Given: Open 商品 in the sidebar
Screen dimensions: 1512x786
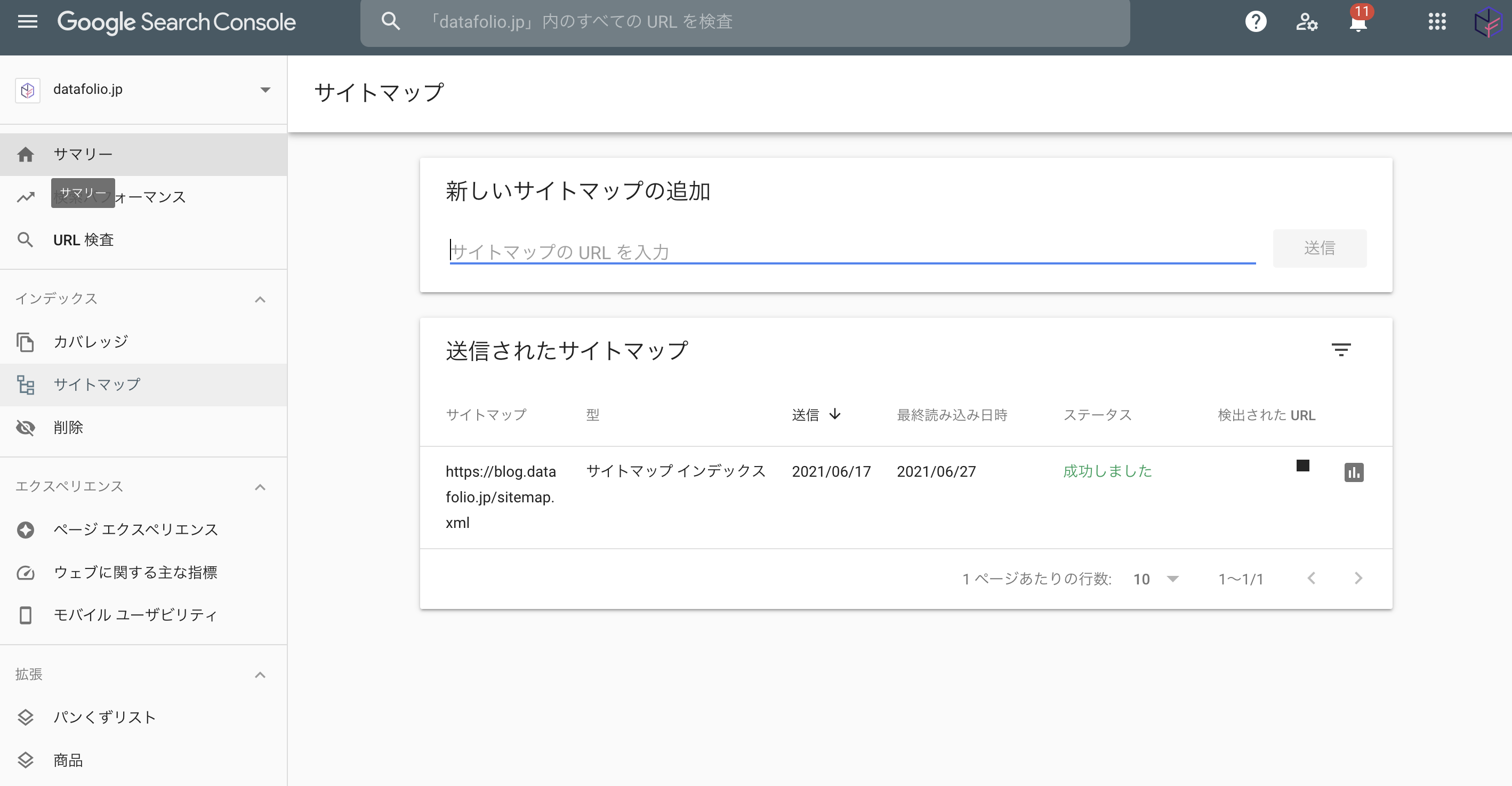Looking at the screenshot, I should [x=143, y=760].
